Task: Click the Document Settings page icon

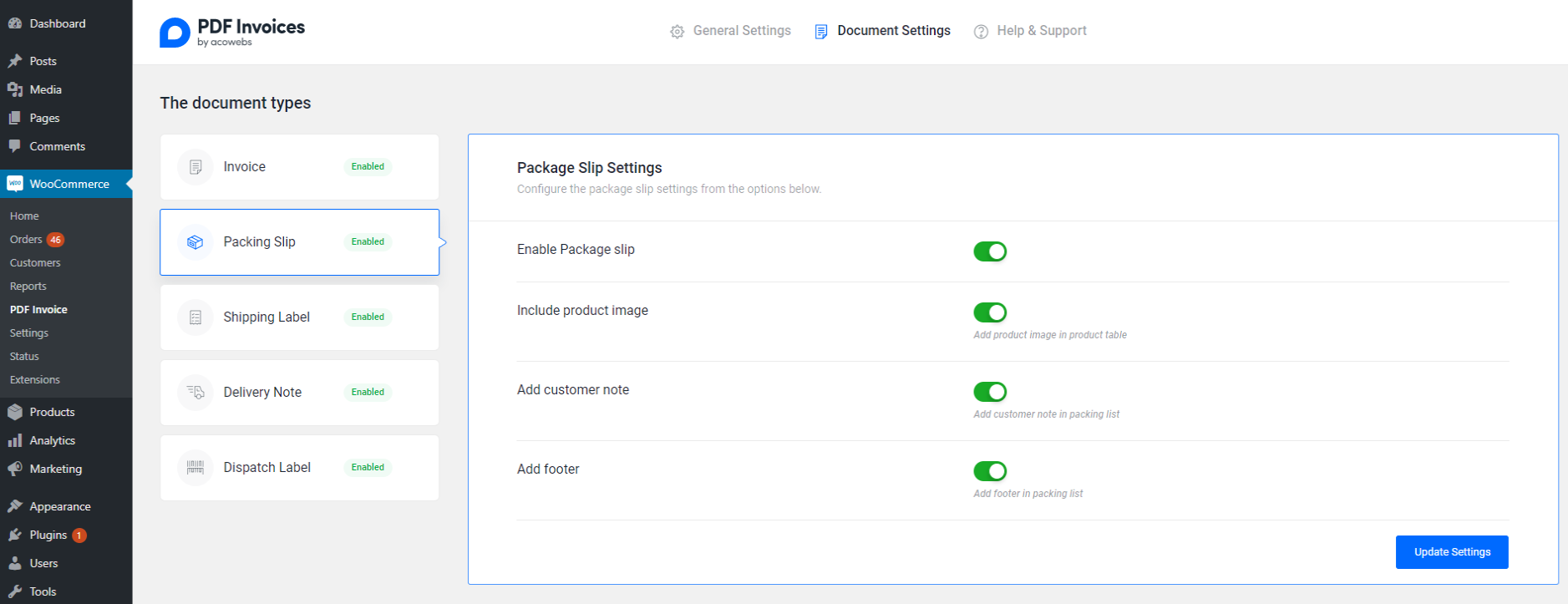Action: pyautogui.click(x=821, y=32)
